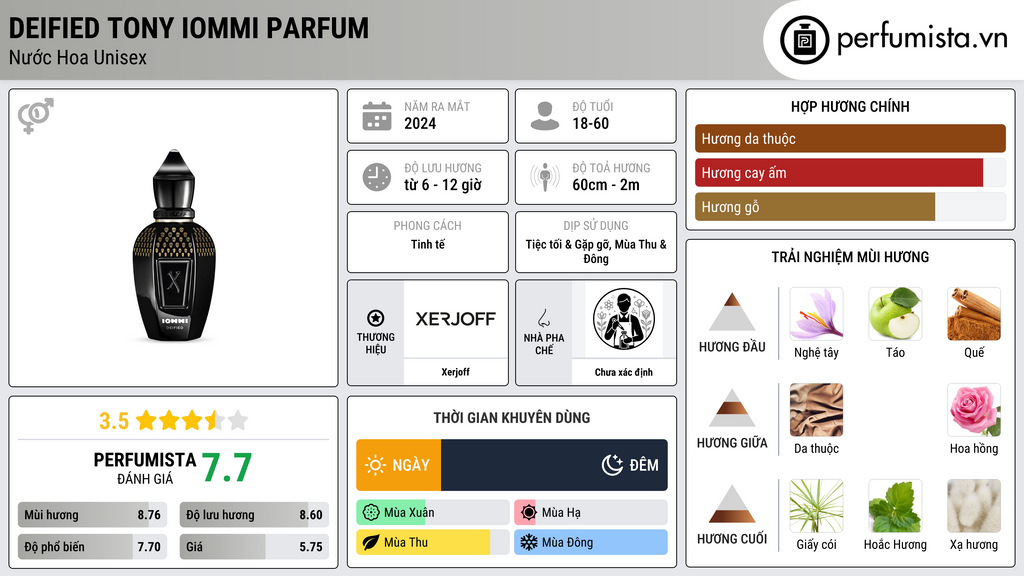Click the sun icon on the Ngày bar

(x=376, y=465)
